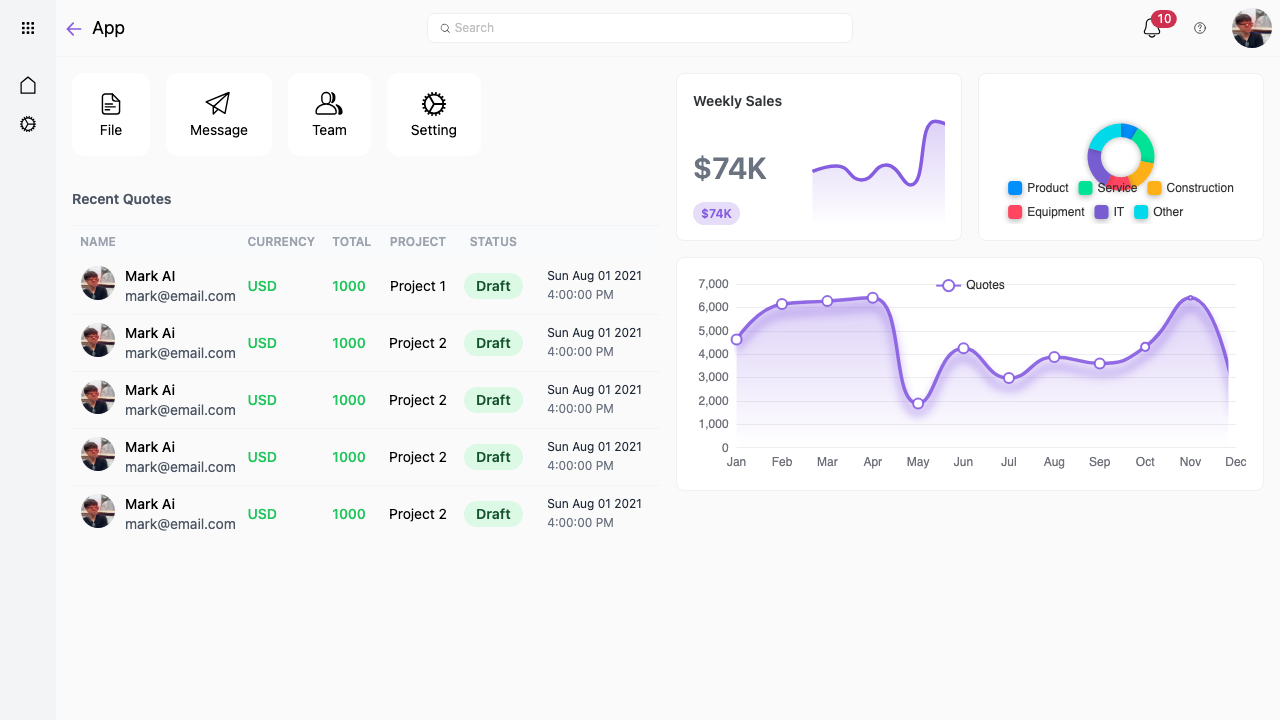The image size is (1280, 720).
Task: Select the home icon in the sidebar
Action: [x=28, y=85]
